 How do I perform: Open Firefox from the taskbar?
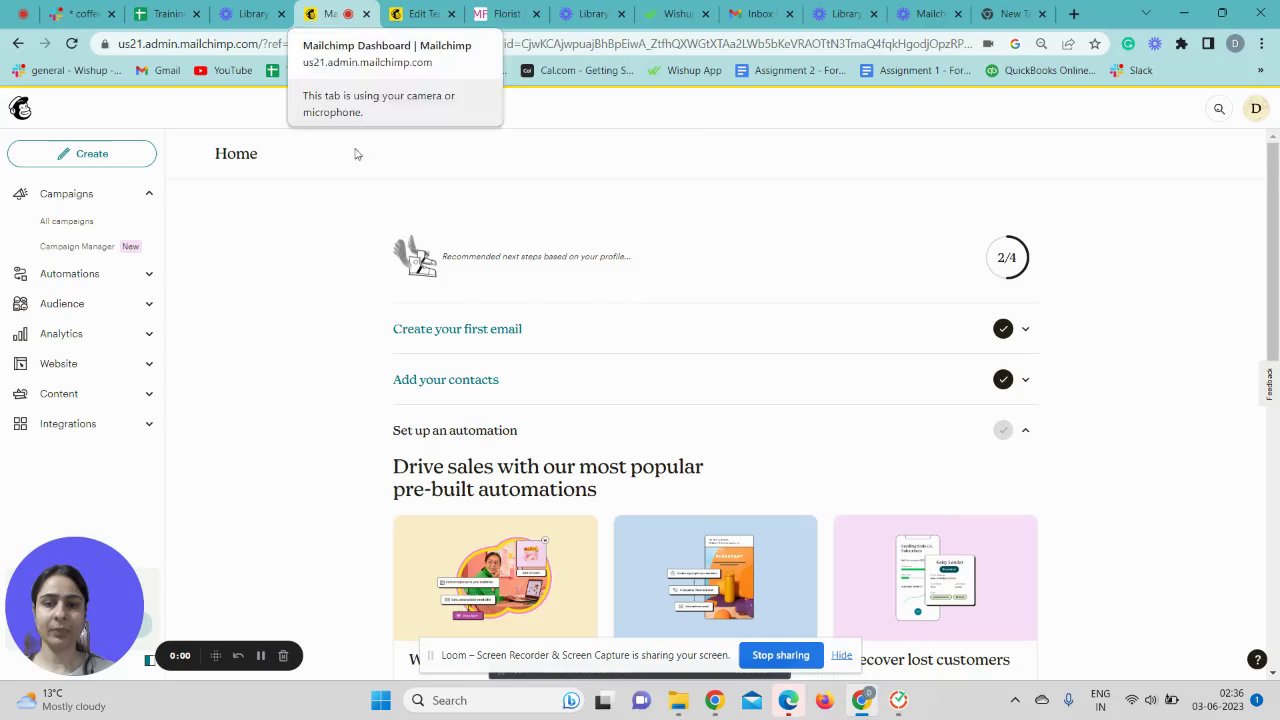824,701
